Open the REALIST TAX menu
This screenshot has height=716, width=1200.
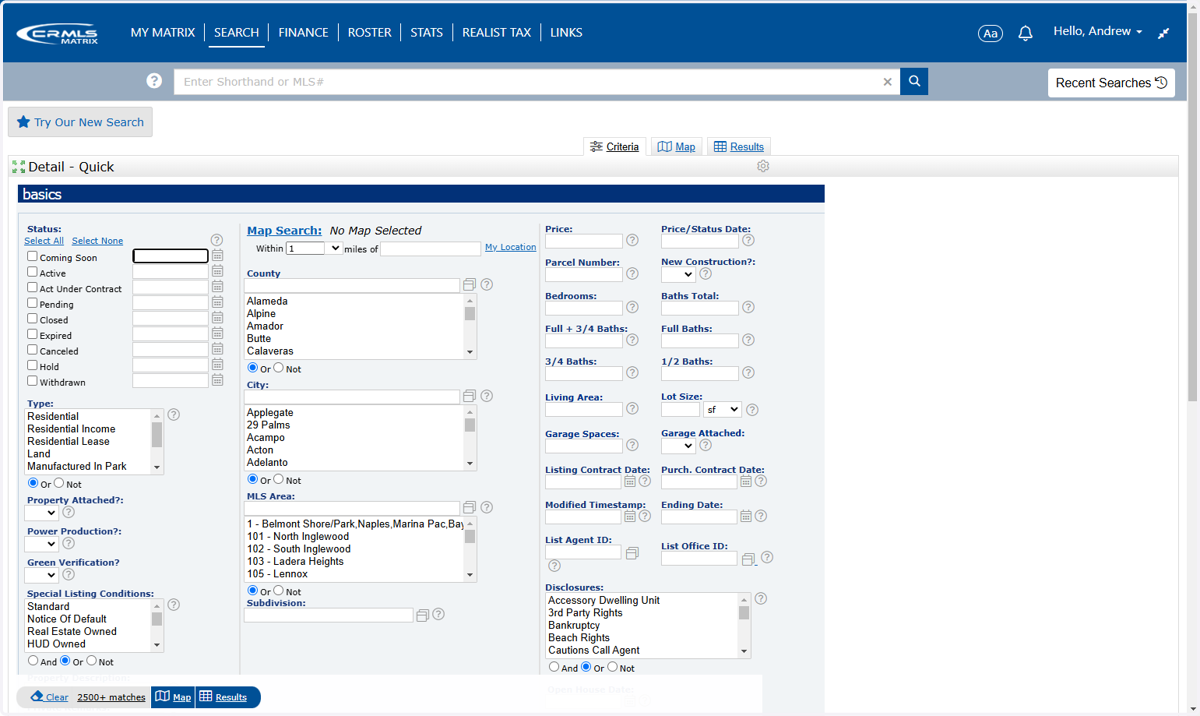(496, 33)
